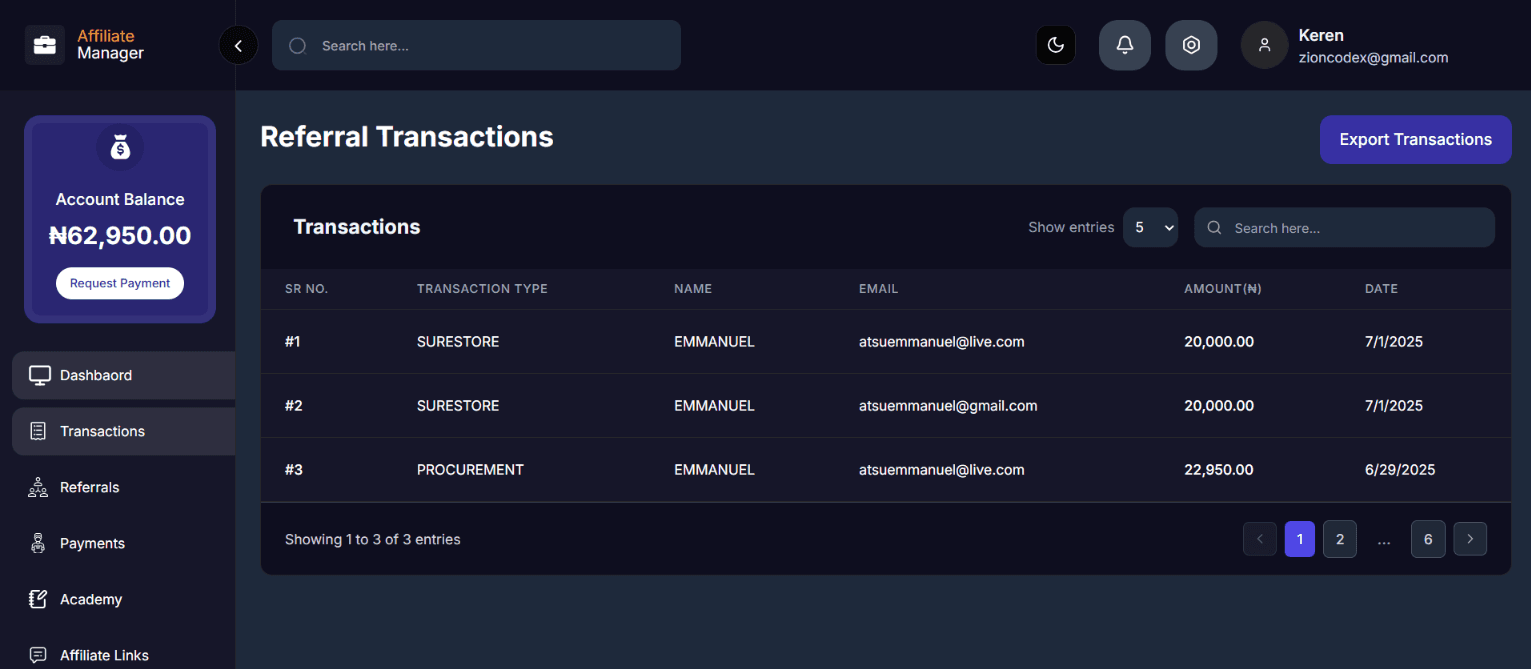Open the settings gear
1531x669 pixels.
coord(1191,45)
